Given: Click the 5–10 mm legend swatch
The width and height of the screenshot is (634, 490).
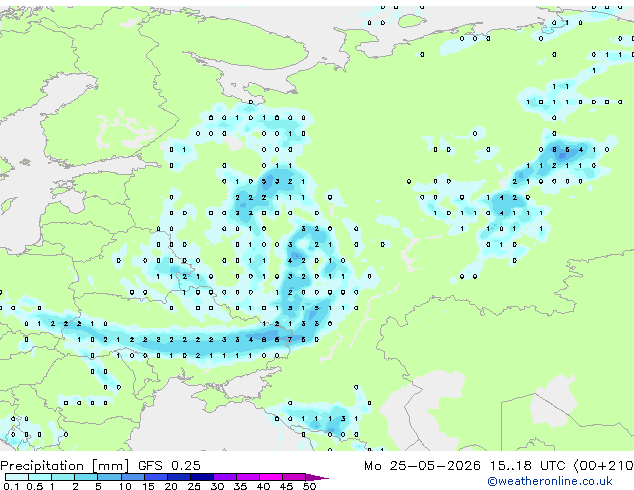Looking at the screenshot, I should click(x=109, y=477).
